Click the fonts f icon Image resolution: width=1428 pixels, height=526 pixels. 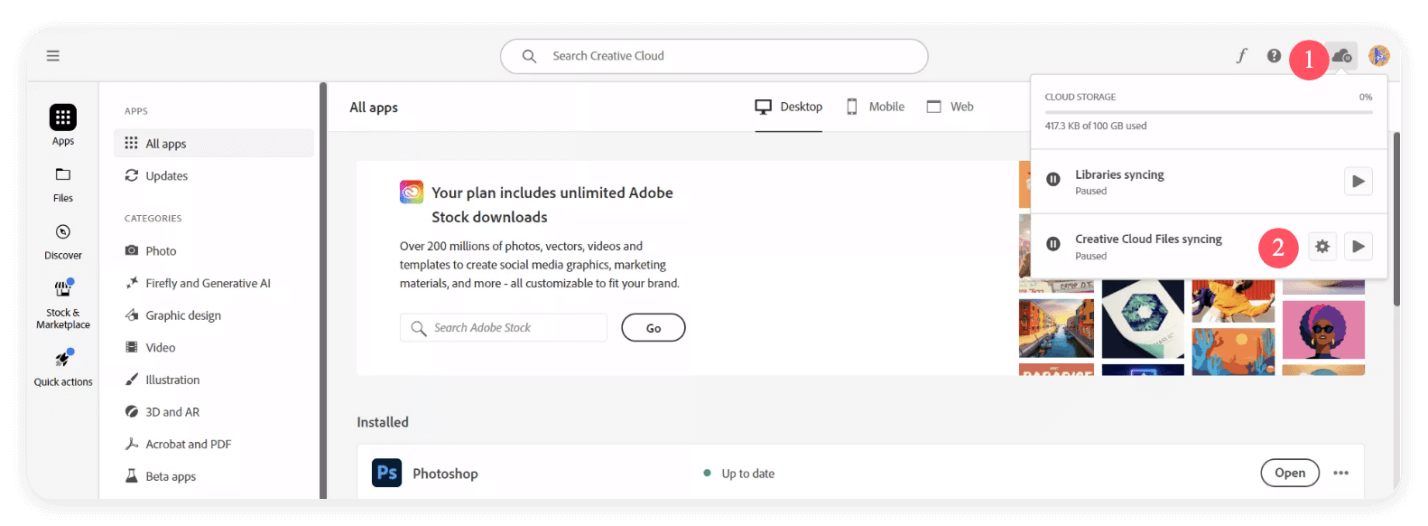tap(1241, 56)
